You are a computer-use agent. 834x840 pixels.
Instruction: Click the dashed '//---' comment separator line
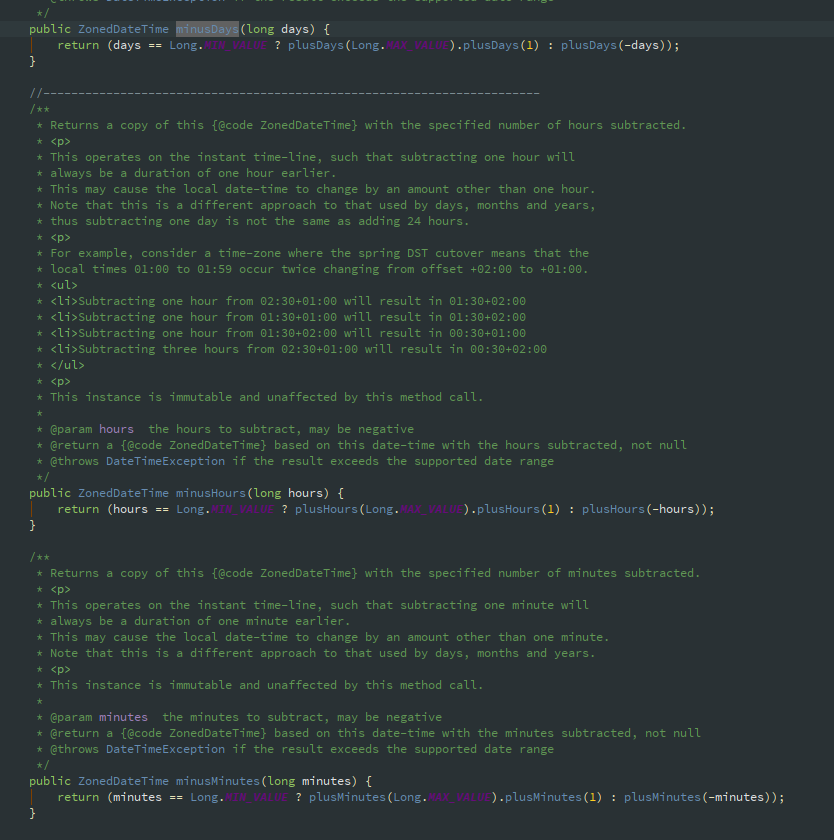click(x=284, y=93)
